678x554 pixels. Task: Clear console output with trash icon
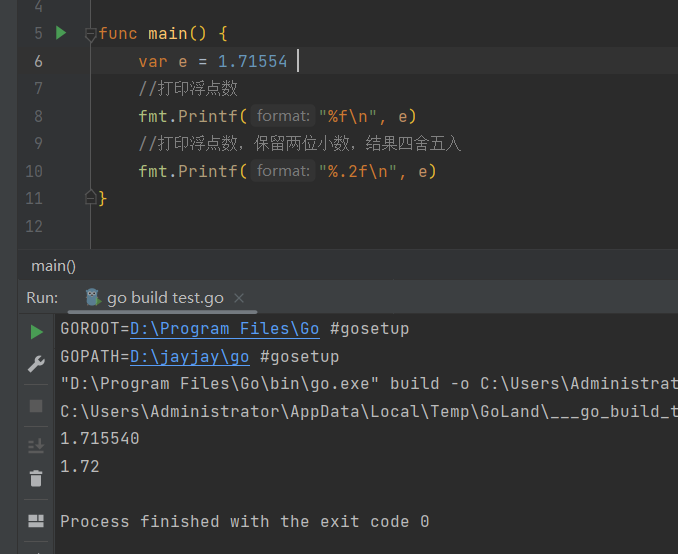point(36,478)
